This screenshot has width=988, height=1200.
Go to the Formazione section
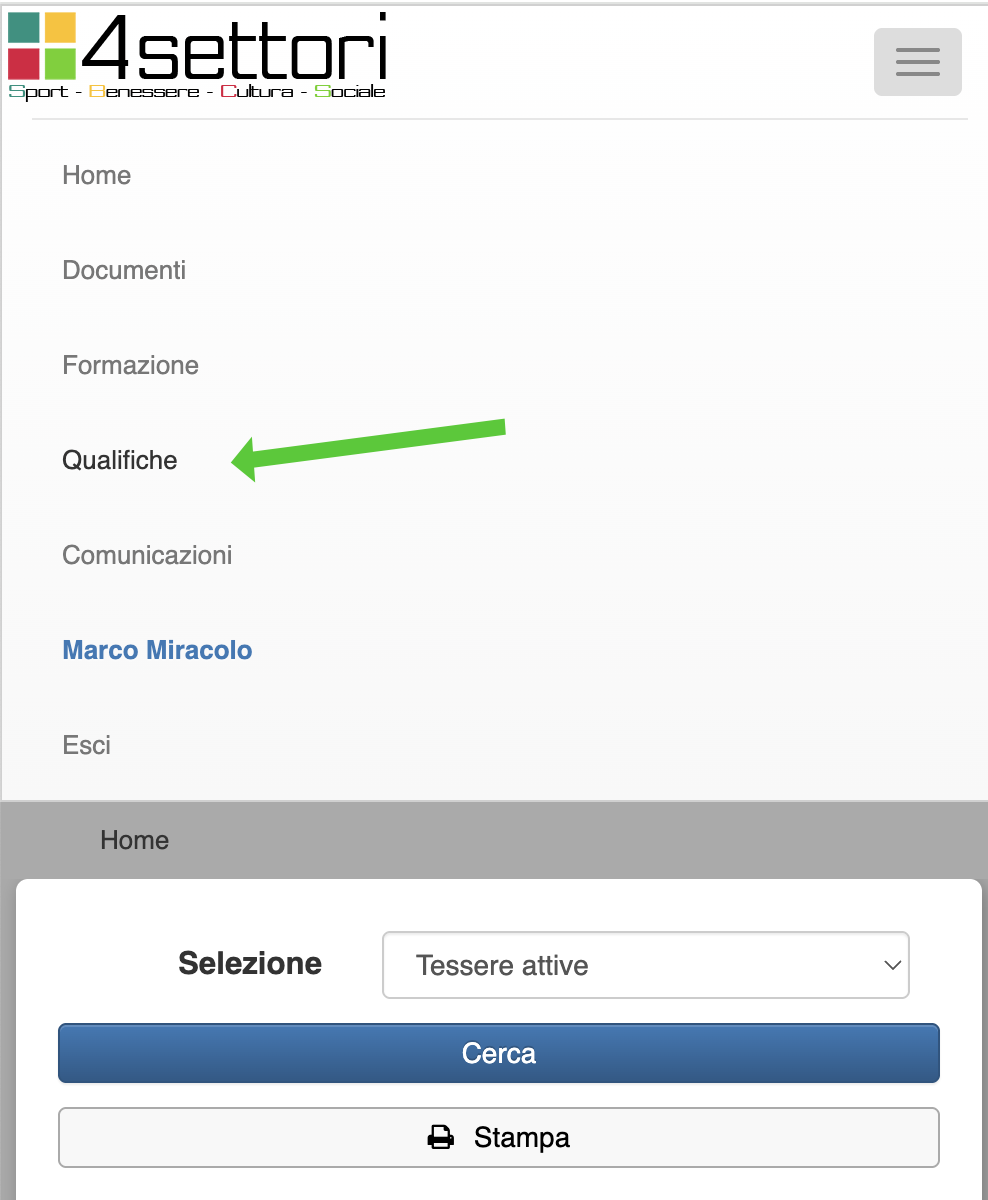(x=131, y=365)
